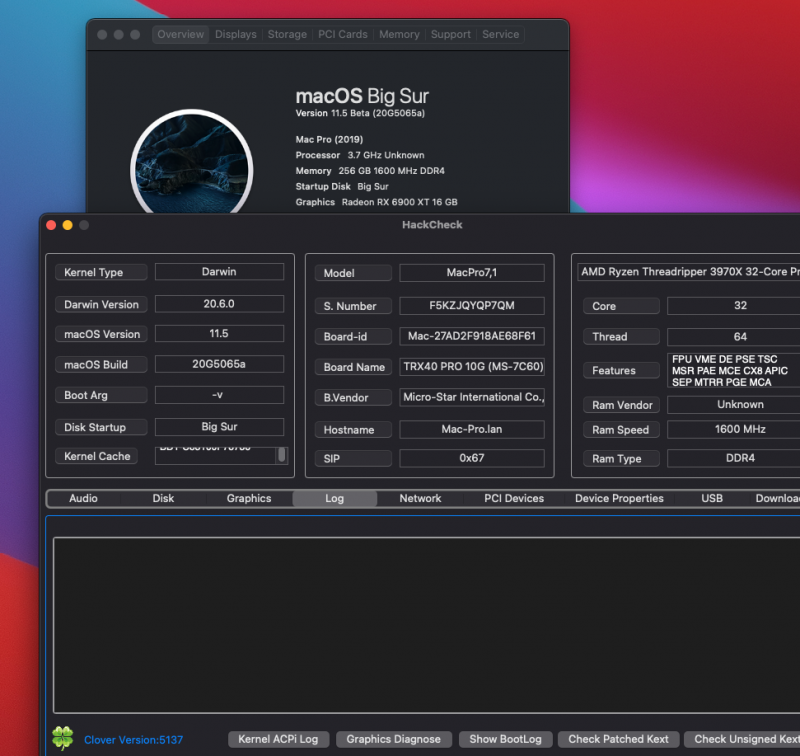Click the Clover four-leaf icon
The image size is (800, 756).
point(62,739)
